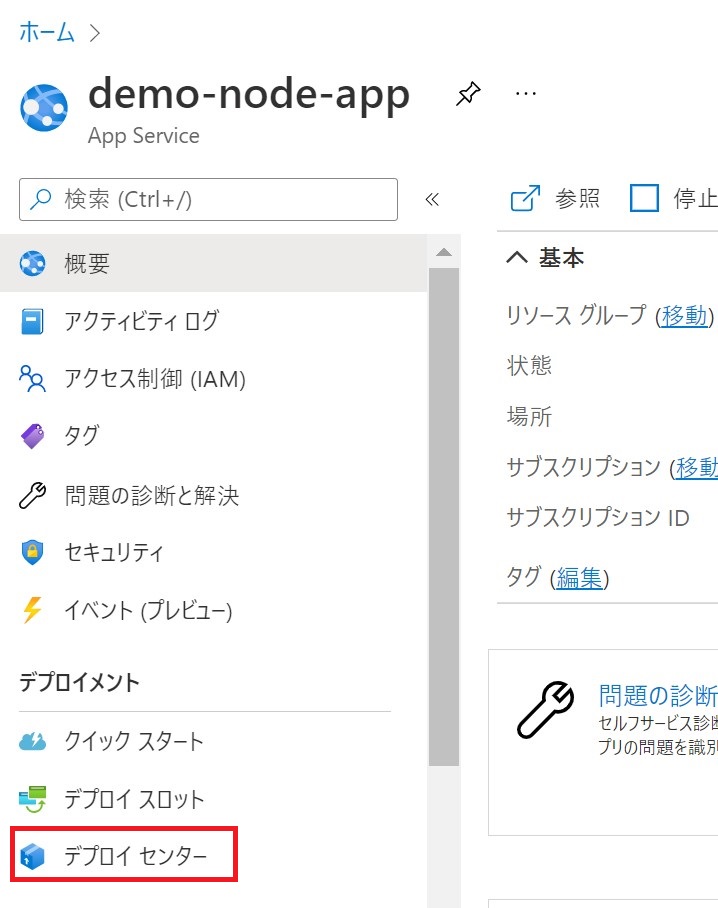This screenshot has height=908, width=718.
Task: Focus the 検索 (Ctrl+/) search field
Action: click(208, 199)
